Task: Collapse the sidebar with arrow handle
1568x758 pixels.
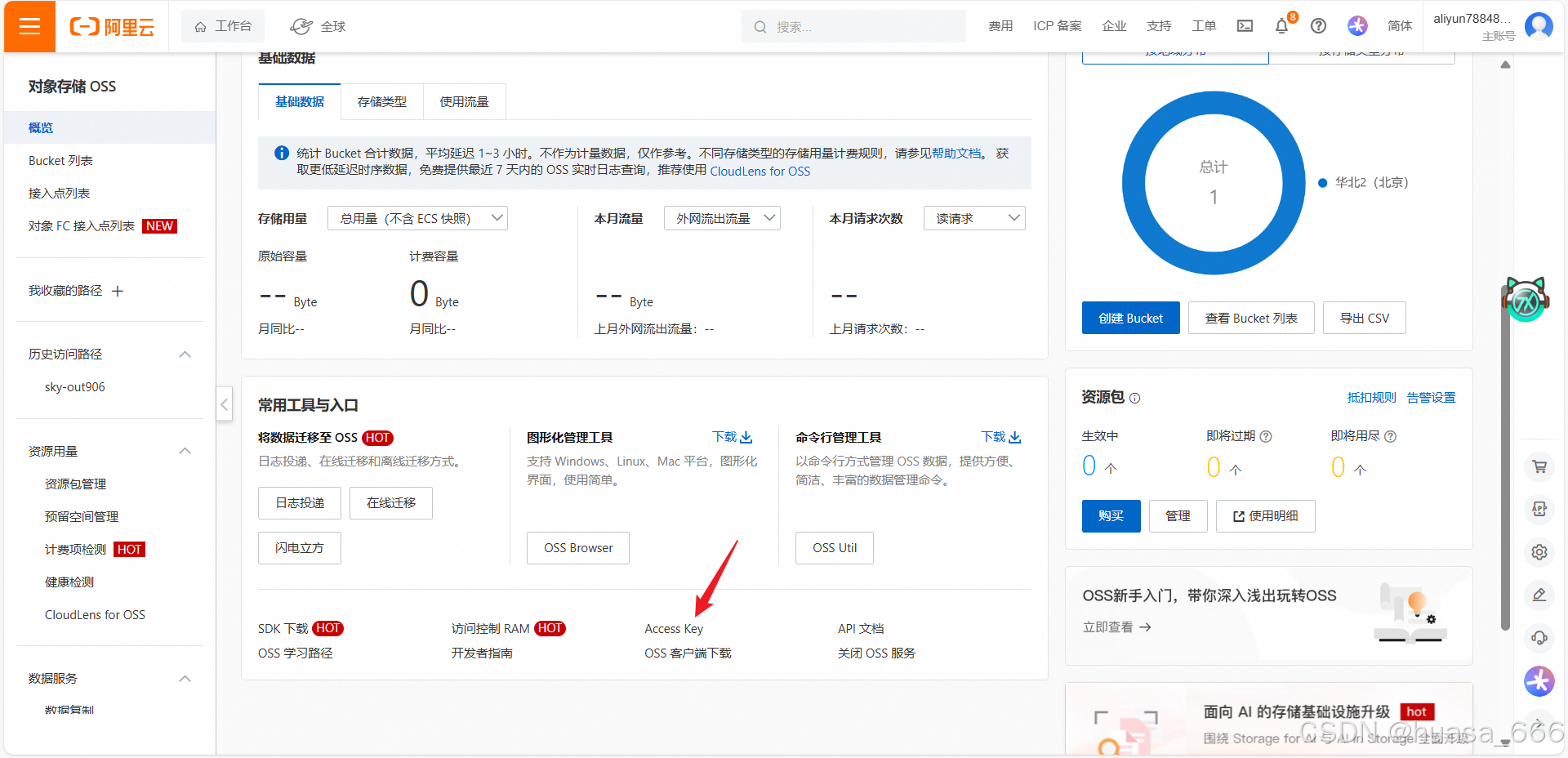Action: 225,404
